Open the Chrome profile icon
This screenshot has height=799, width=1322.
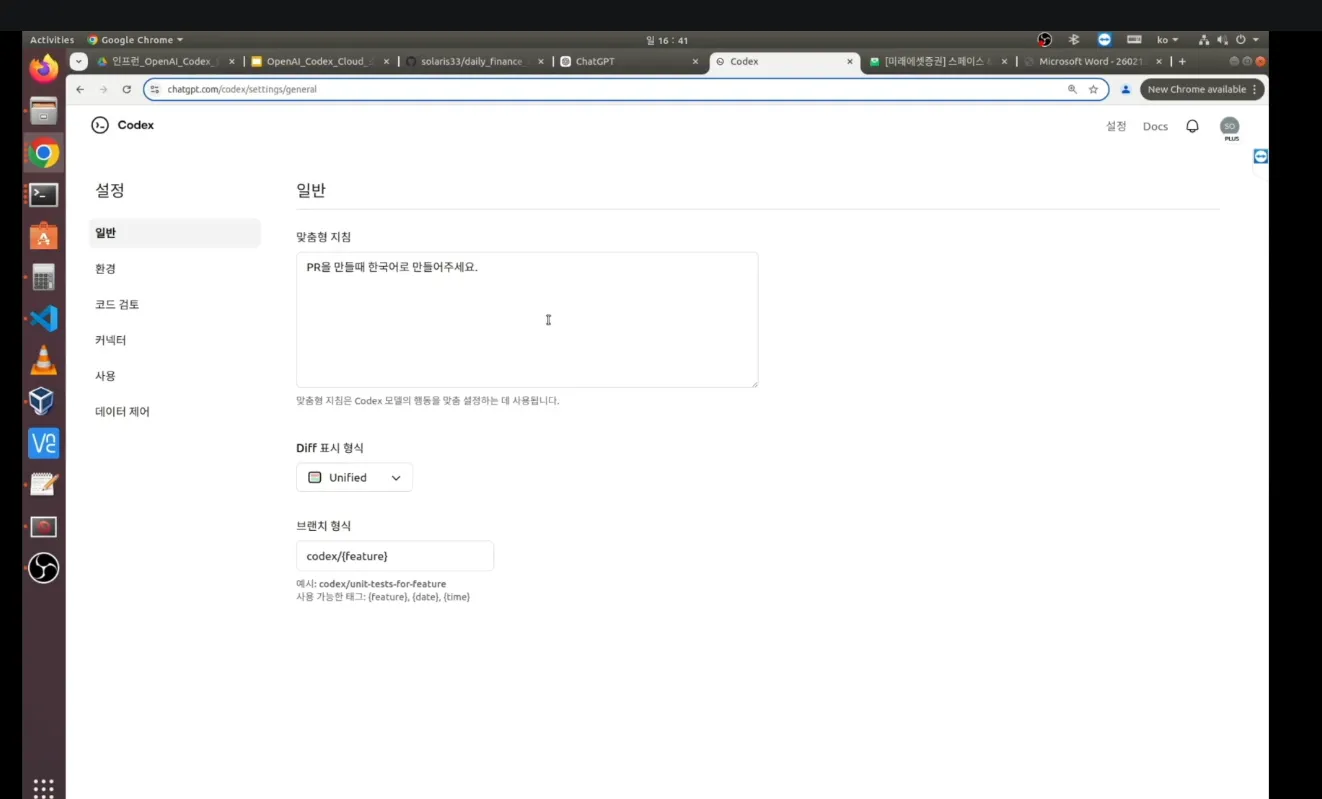pos(1125,89)
